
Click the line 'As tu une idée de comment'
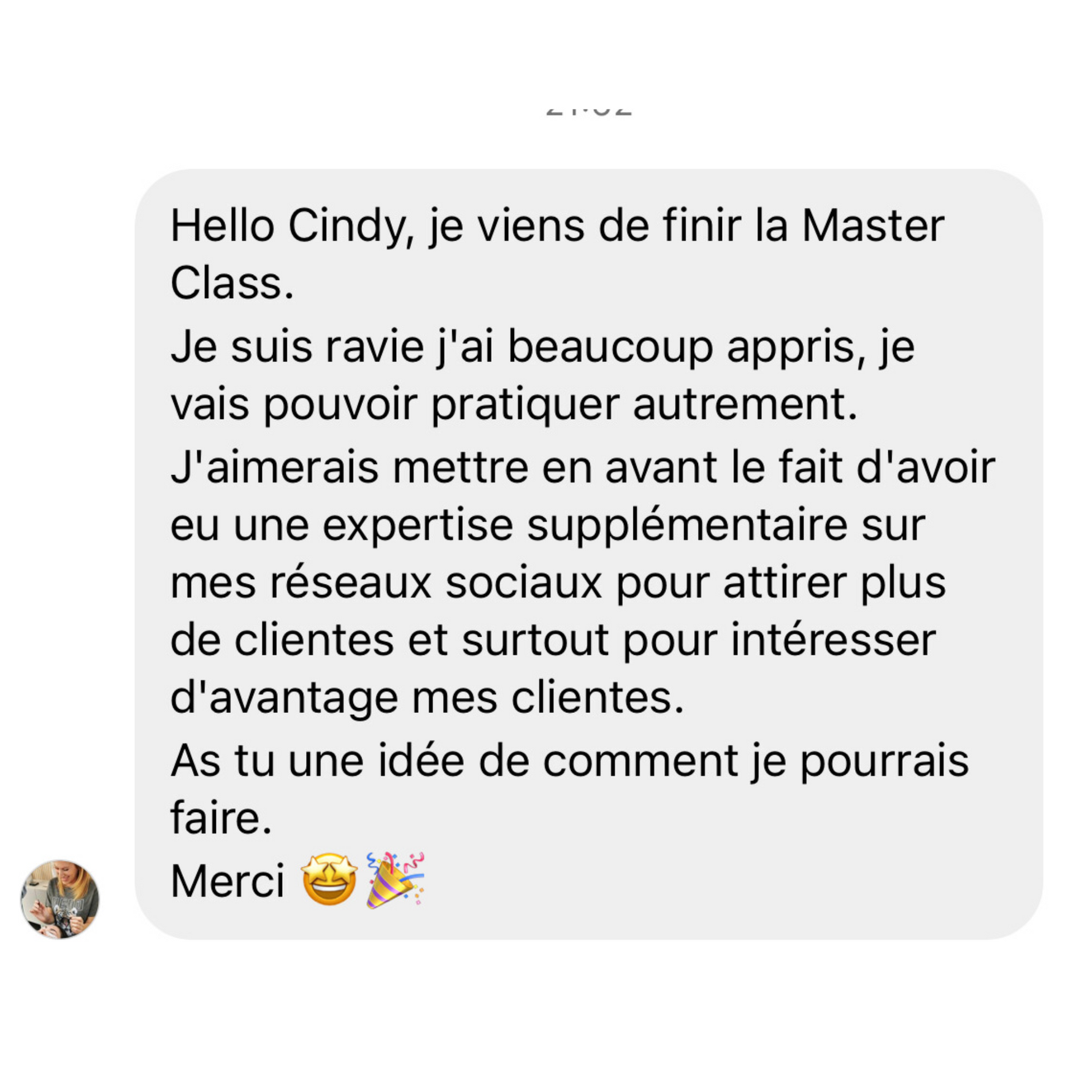click(x=454, y=761)
